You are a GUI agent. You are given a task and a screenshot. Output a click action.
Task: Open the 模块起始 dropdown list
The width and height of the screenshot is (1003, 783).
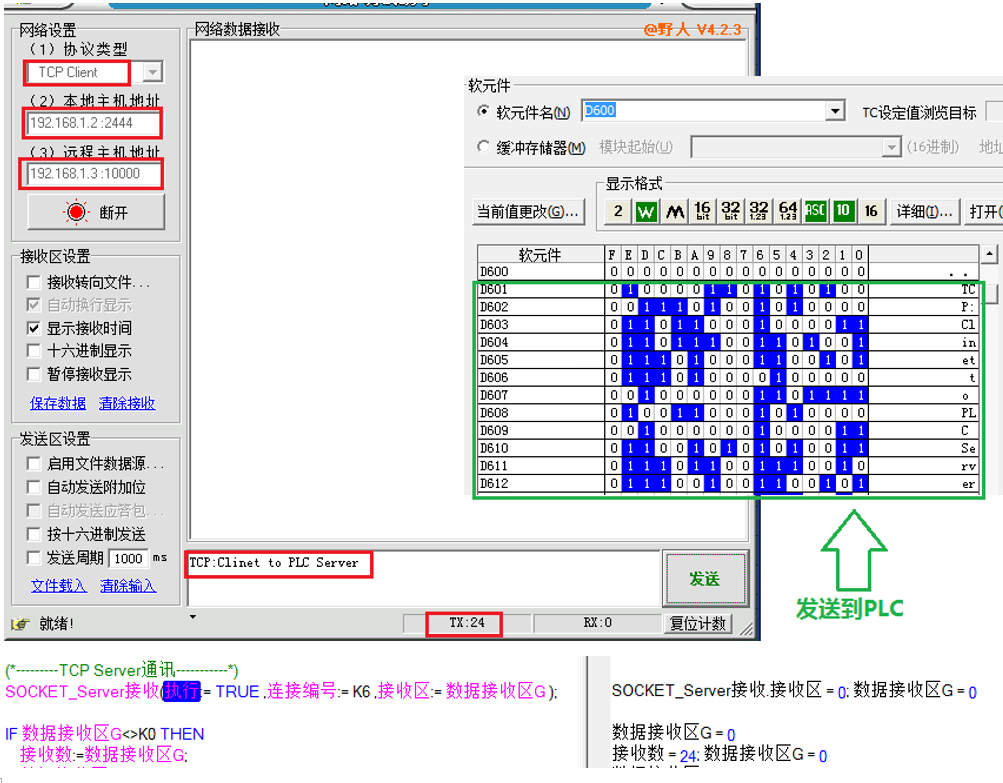tap(890, 148)
